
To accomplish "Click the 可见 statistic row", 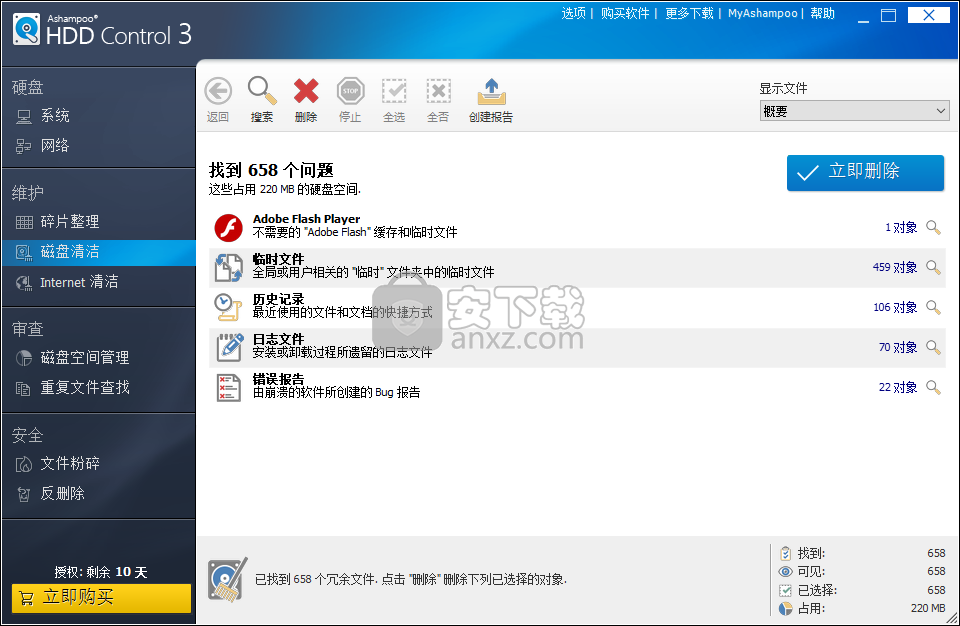I will [862, 571].
